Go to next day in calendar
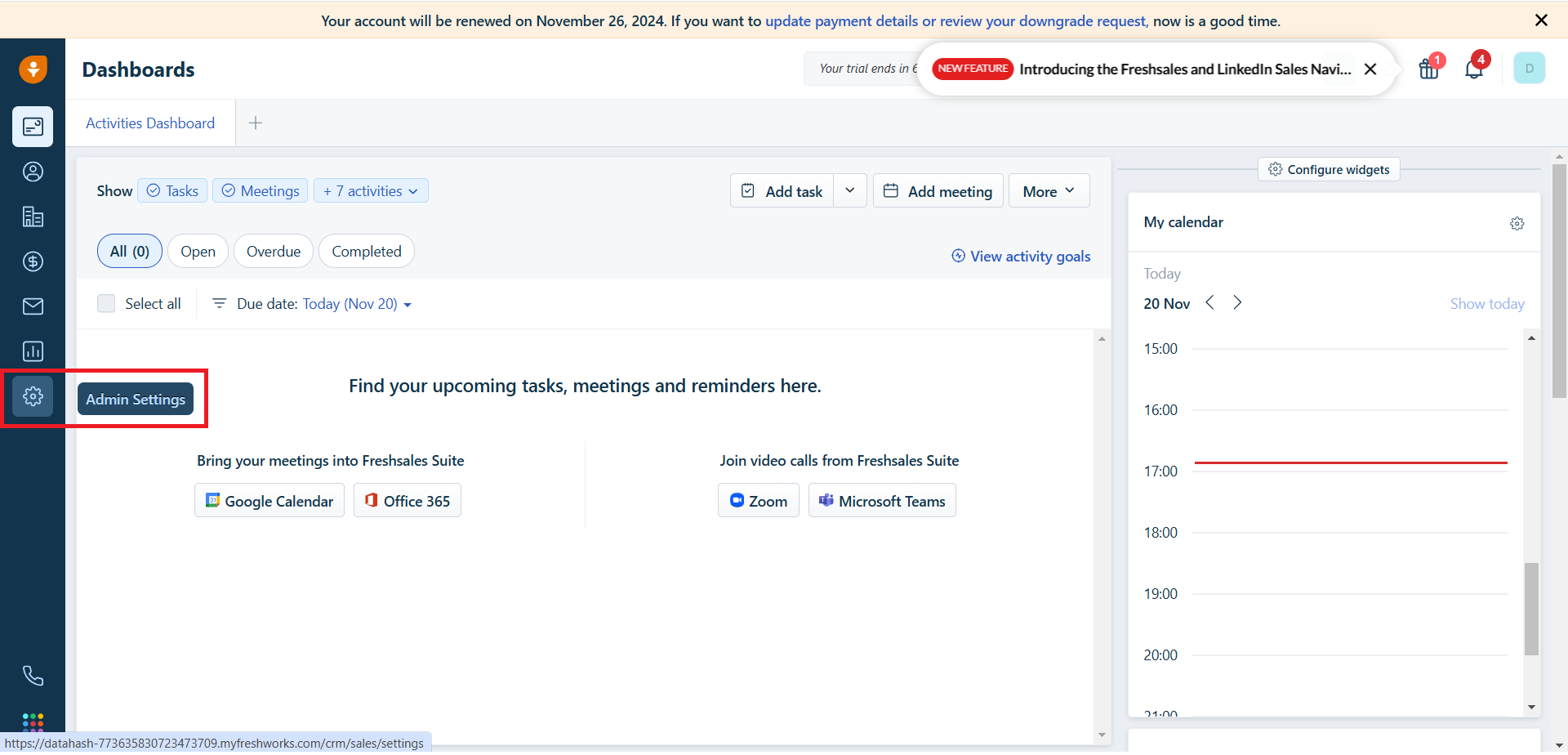Screen dimensions: 1568x755 coord(1237,302)
